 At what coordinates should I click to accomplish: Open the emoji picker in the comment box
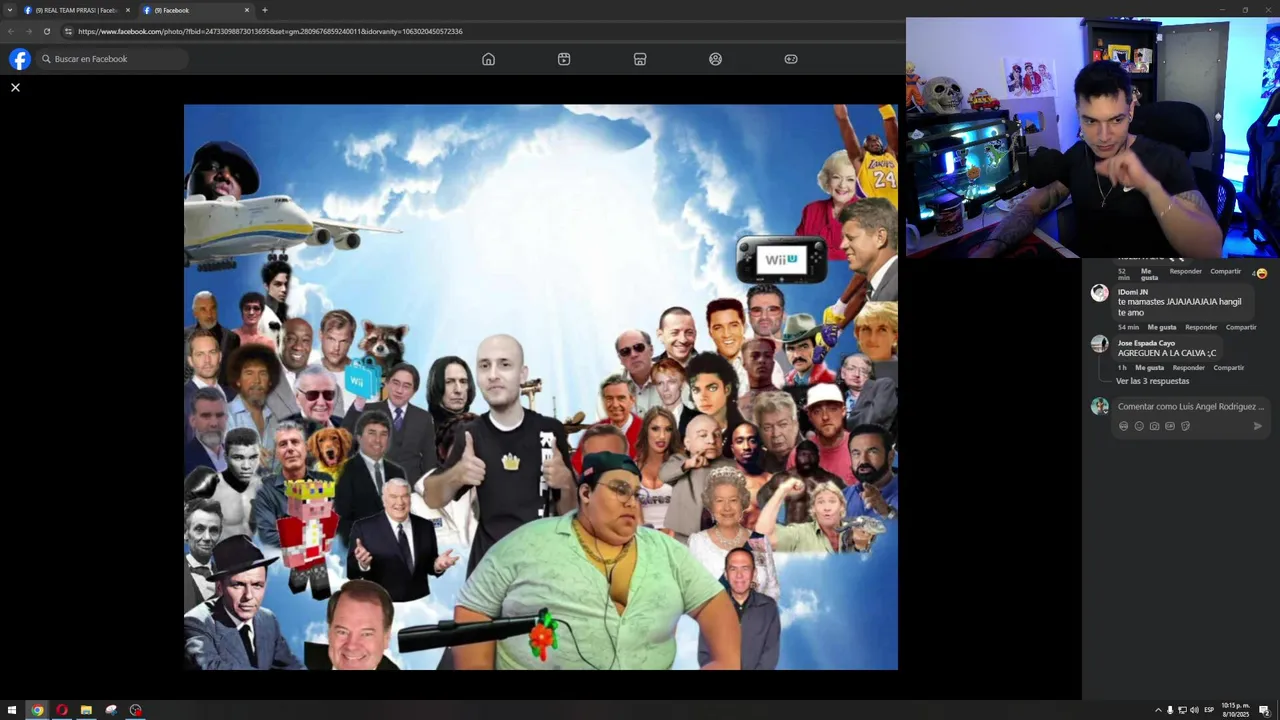point(1139,426)
